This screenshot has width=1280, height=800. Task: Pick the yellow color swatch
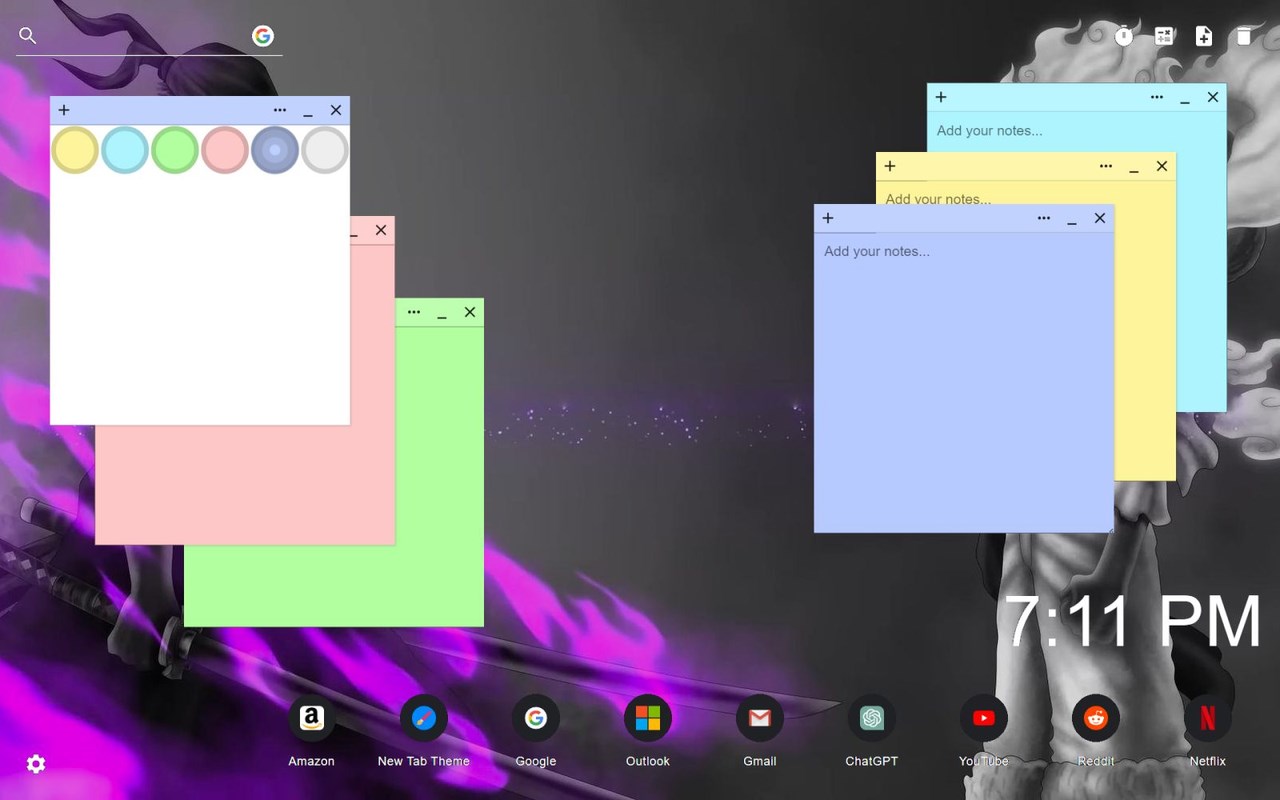(x=75, y=150)
